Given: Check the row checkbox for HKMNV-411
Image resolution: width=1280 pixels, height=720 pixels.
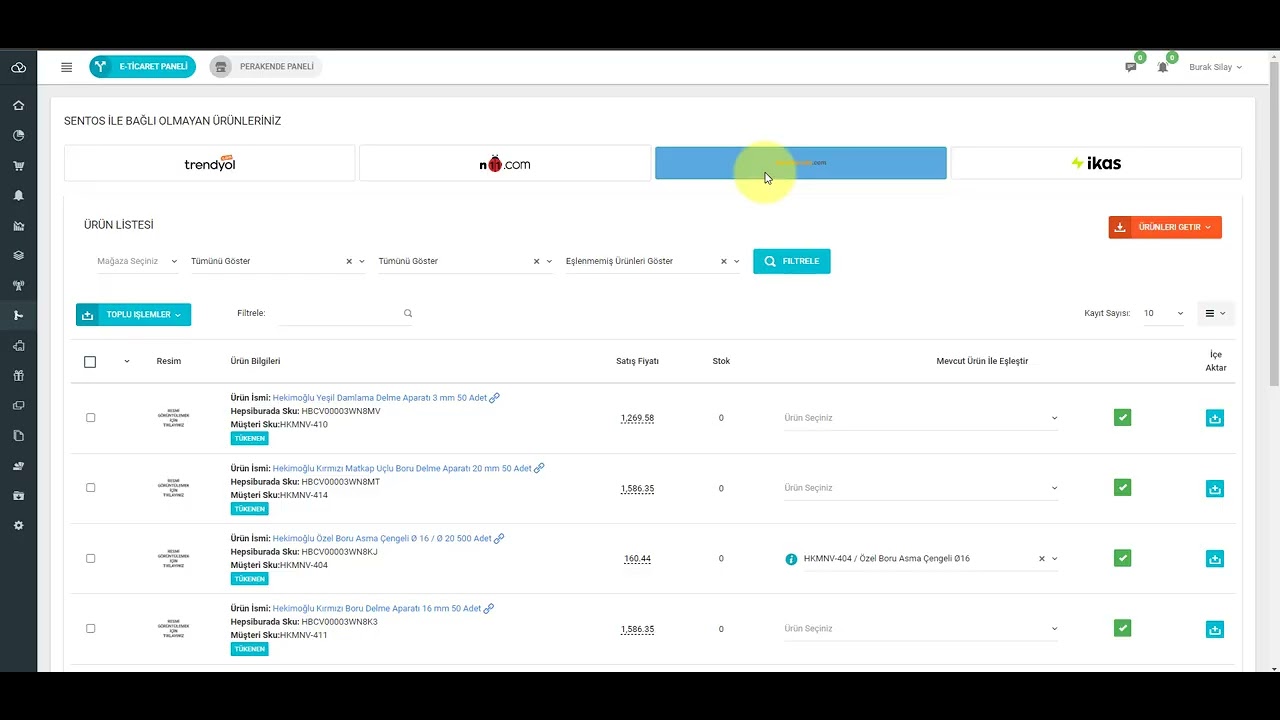Looking at the screenshot, I should point(90,628).
